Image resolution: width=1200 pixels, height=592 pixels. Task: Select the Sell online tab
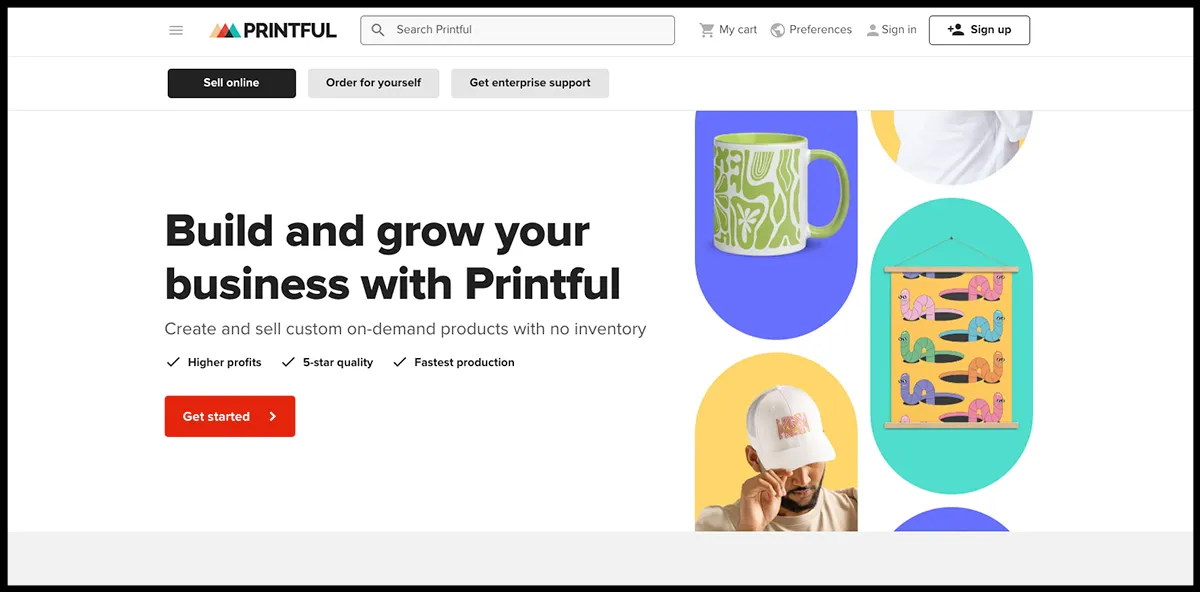[x=231, y=83]
